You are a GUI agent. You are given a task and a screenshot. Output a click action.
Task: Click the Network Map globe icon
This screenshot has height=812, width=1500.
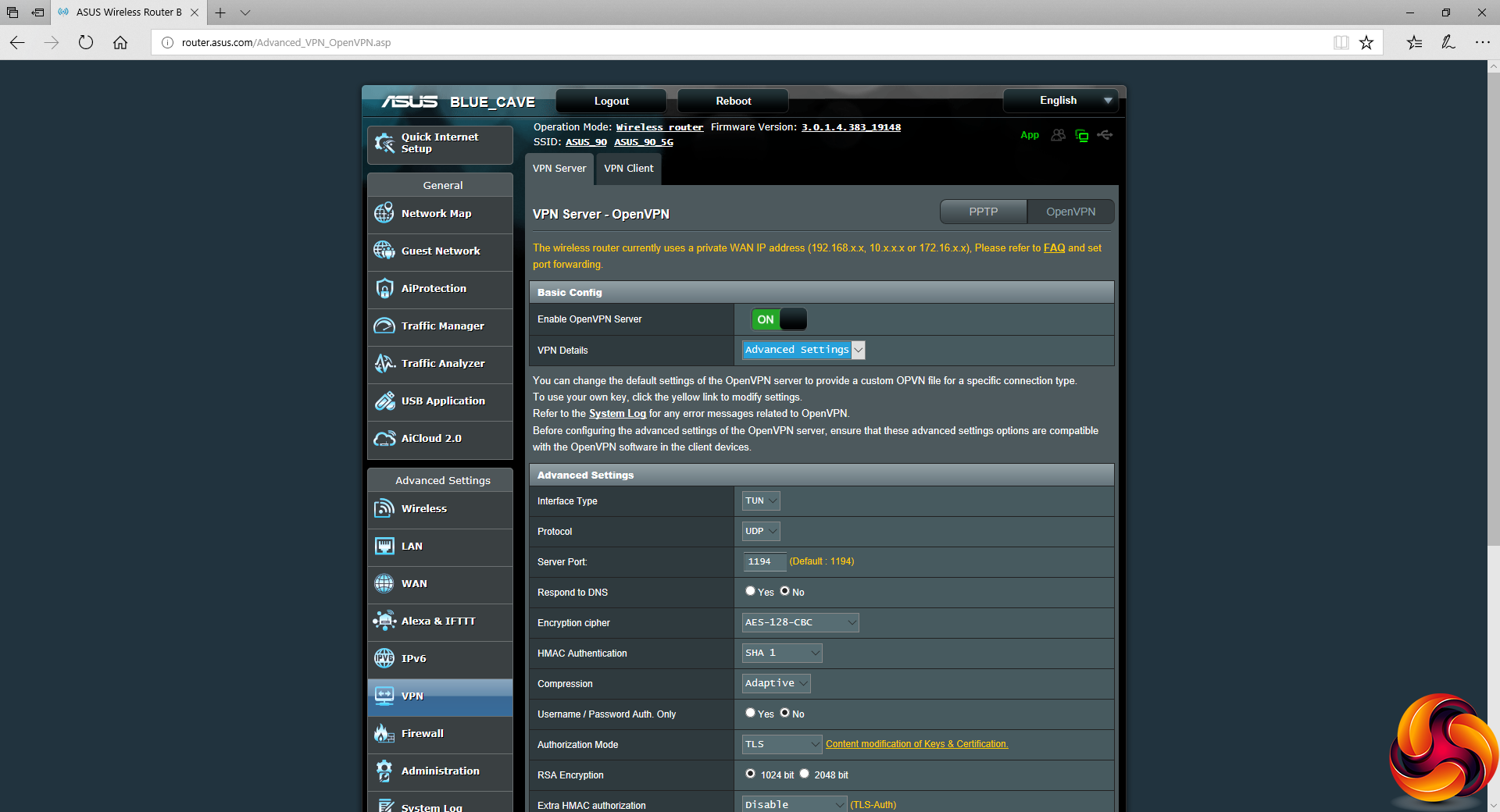(x=384, y=213)
